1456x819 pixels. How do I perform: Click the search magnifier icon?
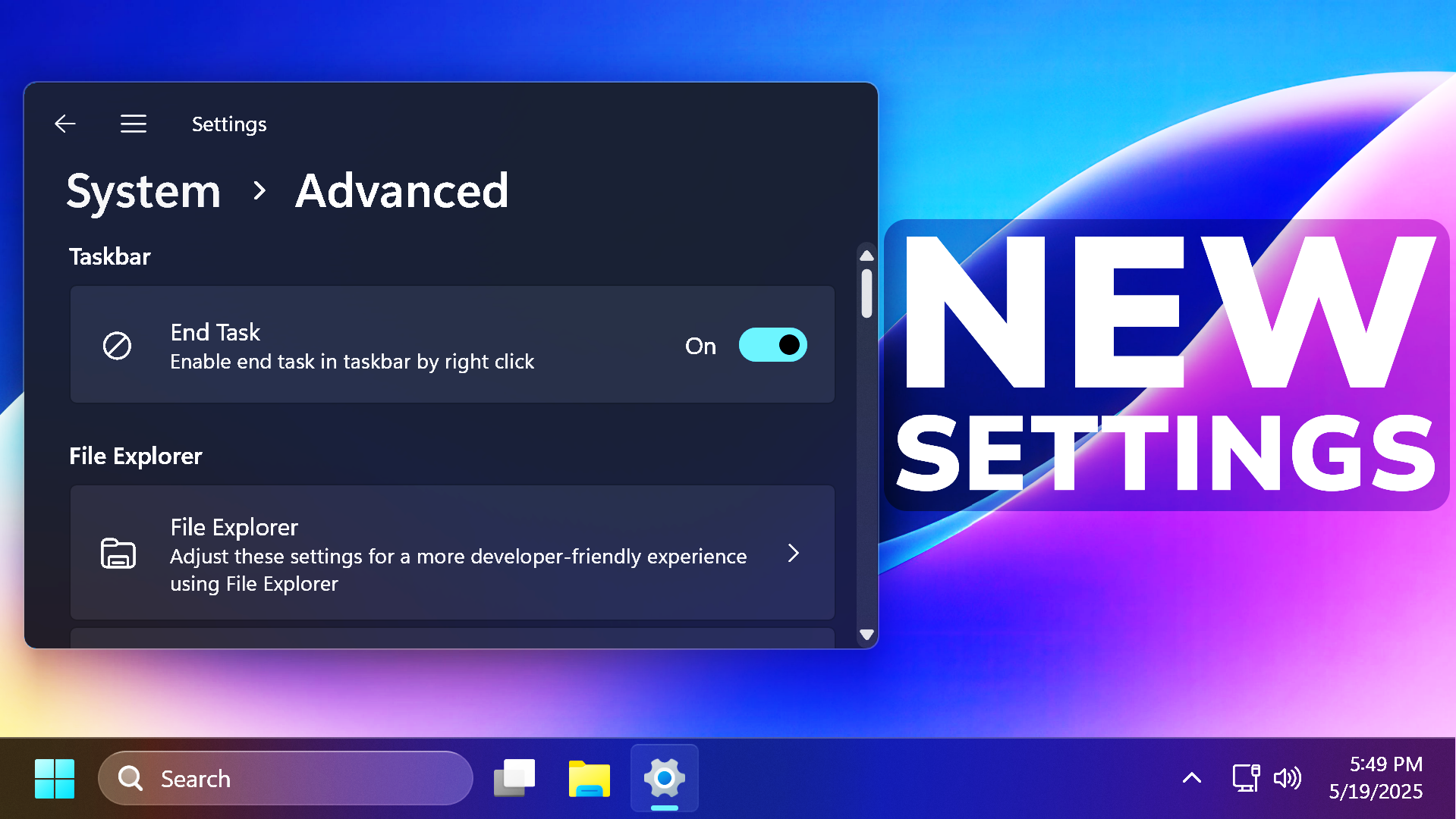[129, 778]
